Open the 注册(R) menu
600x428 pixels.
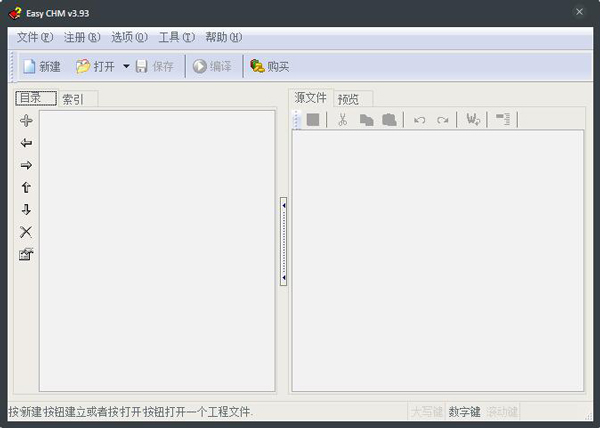click(x=82, y=37)
